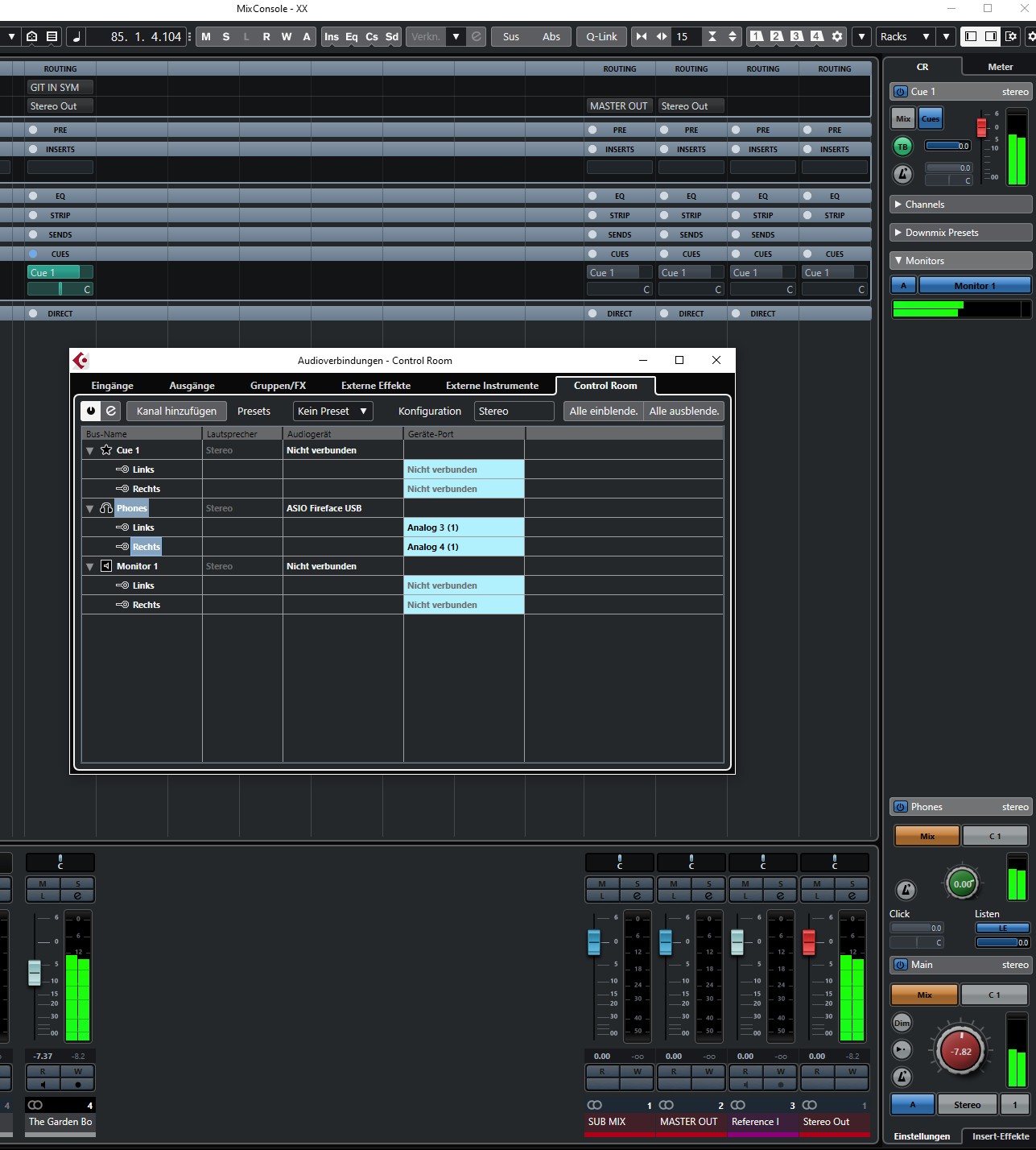Expand the Downmix Presets section

(960, 233)
